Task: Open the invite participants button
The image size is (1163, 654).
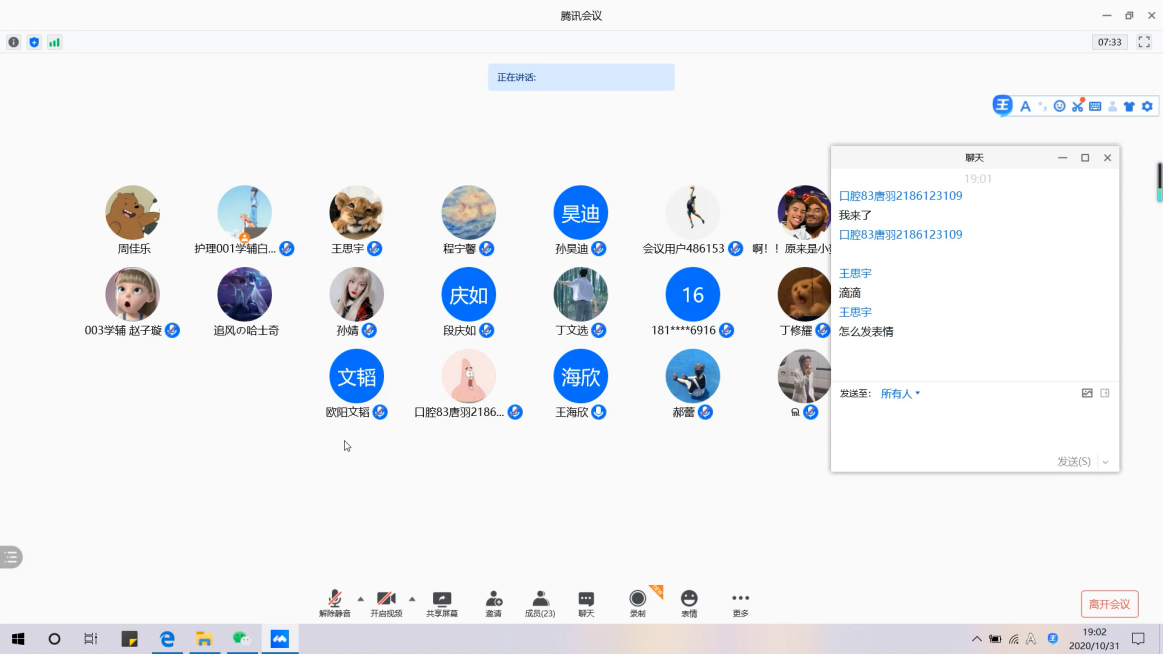Action: [494, 604]
